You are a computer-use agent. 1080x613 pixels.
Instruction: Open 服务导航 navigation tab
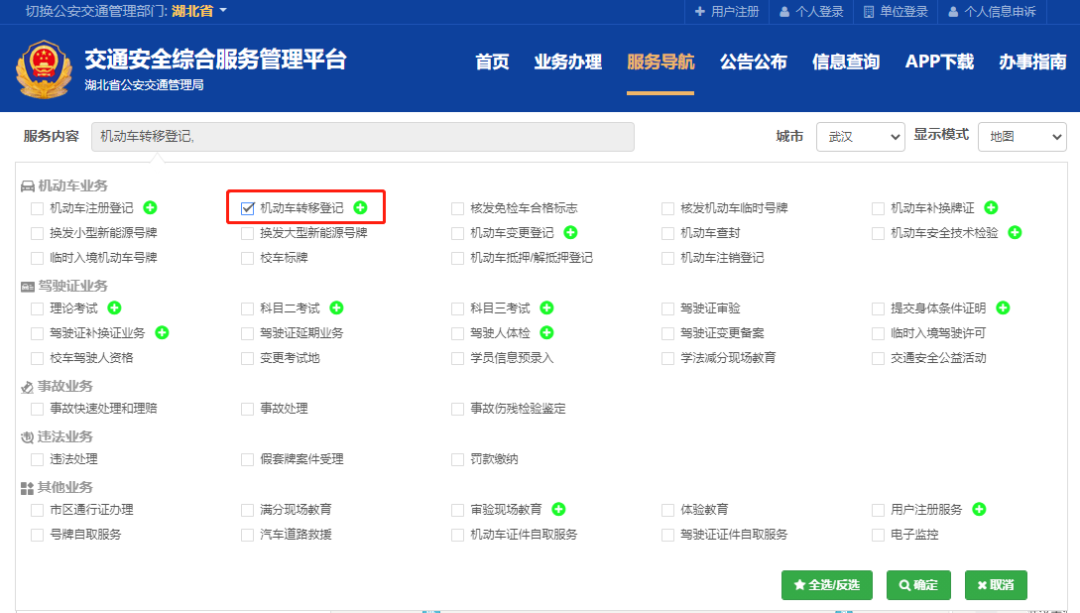point(661,62)
